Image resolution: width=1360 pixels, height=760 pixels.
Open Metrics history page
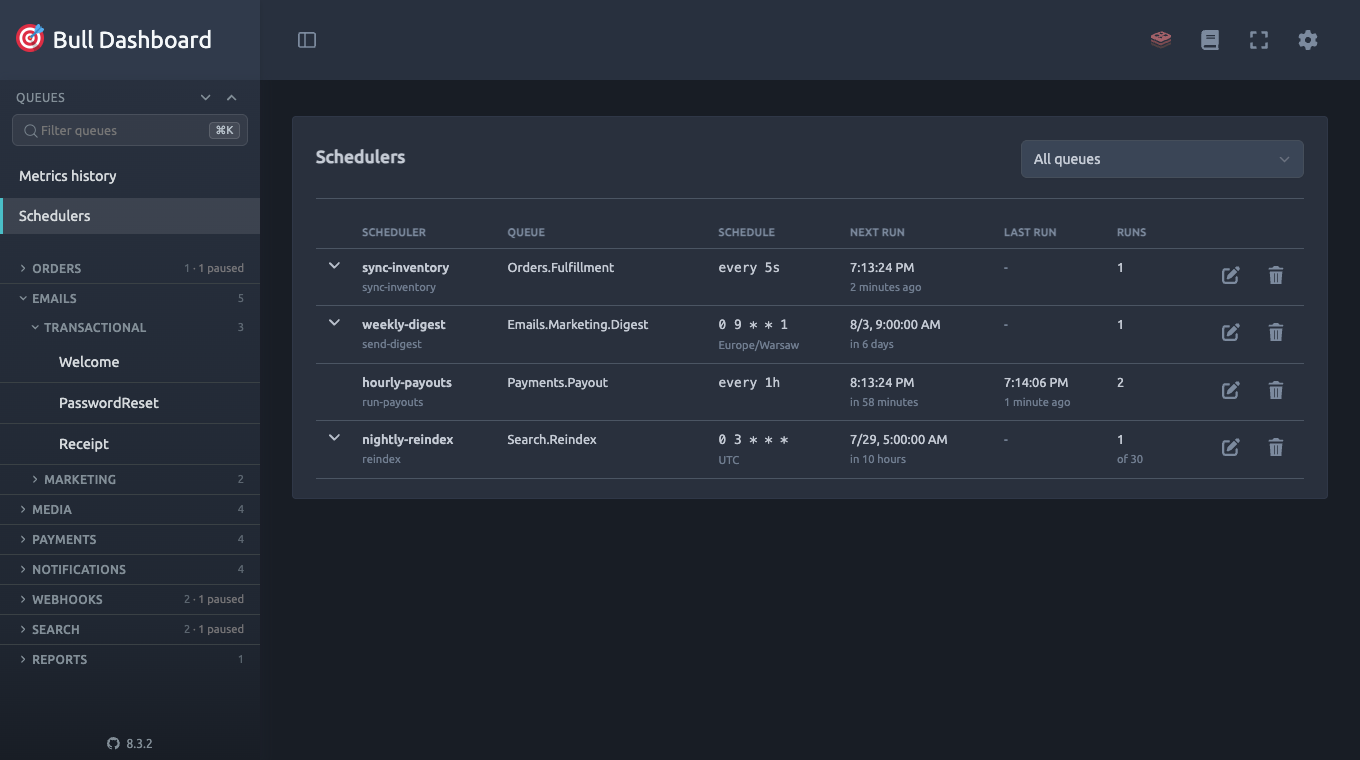point(130,176)
